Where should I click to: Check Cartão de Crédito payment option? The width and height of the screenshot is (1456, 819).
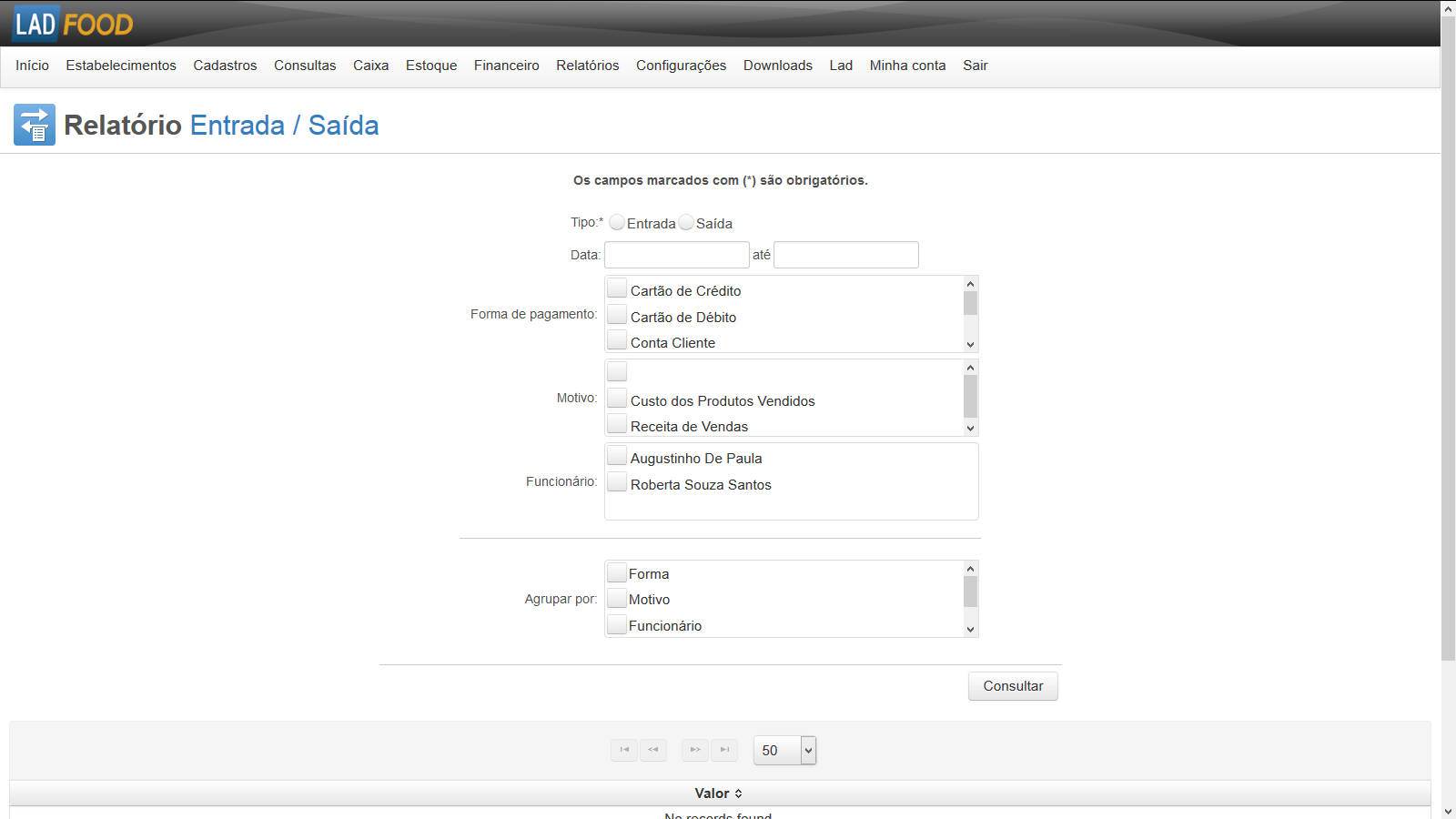[x=617, y=288]
